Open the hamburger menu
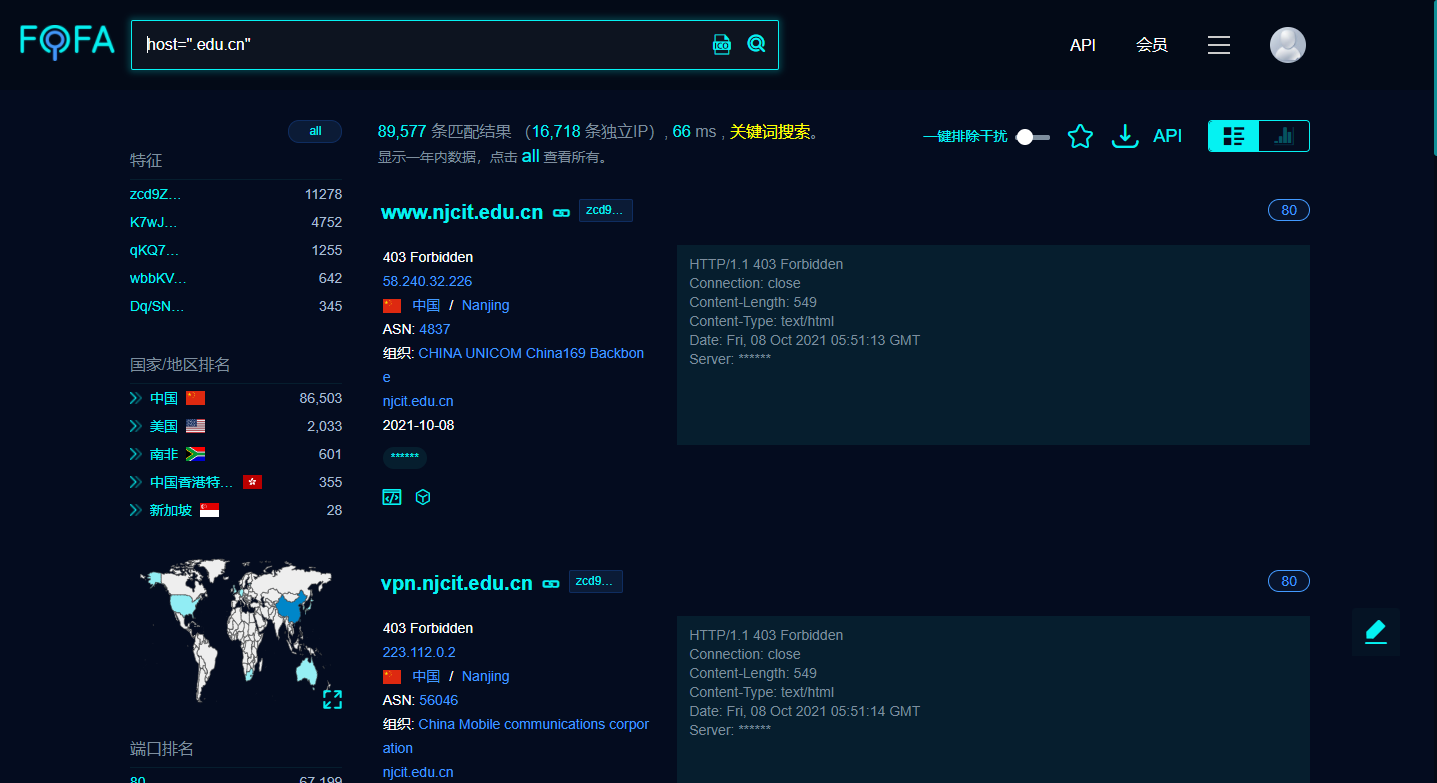The width and height of the screenshot is (1437, 783). [1218, 45]
